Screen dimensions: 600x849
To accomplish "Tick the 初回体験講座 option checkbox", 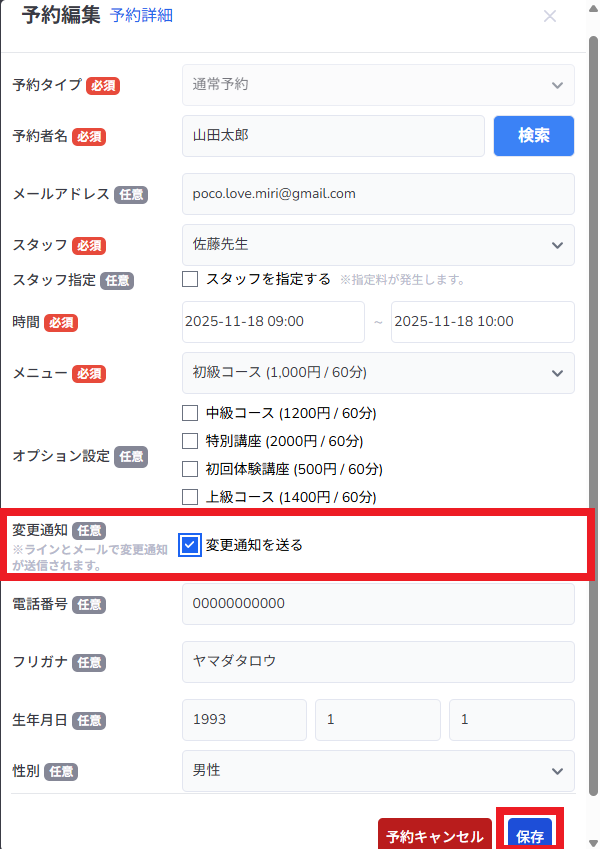I will [190, 469].
